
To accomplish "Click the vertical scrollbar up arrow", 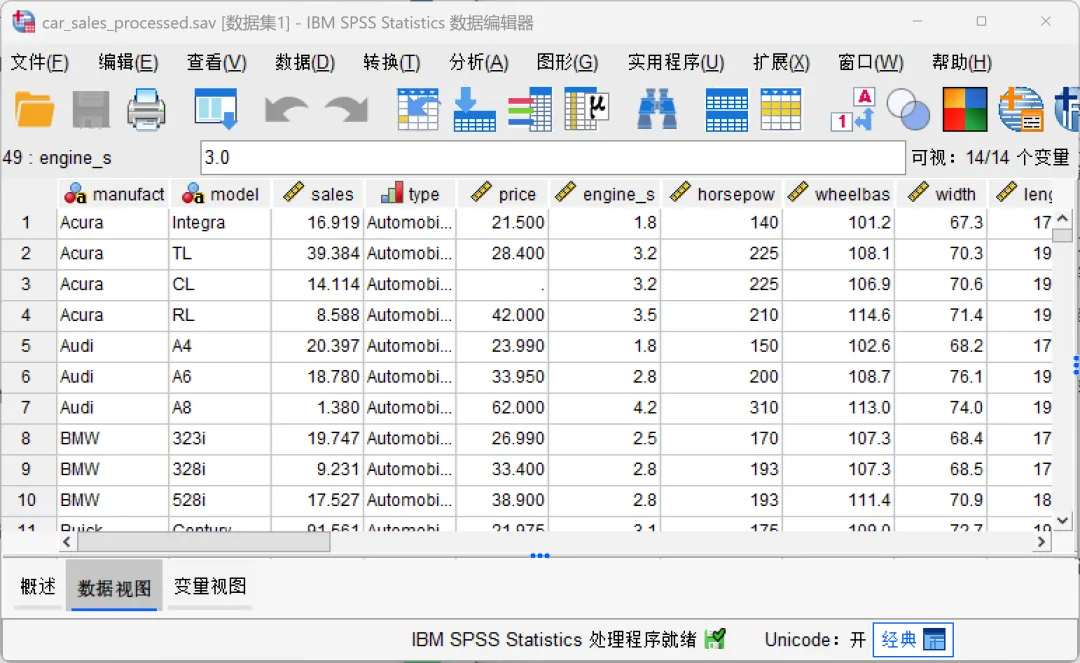I will click(1063, 218).
